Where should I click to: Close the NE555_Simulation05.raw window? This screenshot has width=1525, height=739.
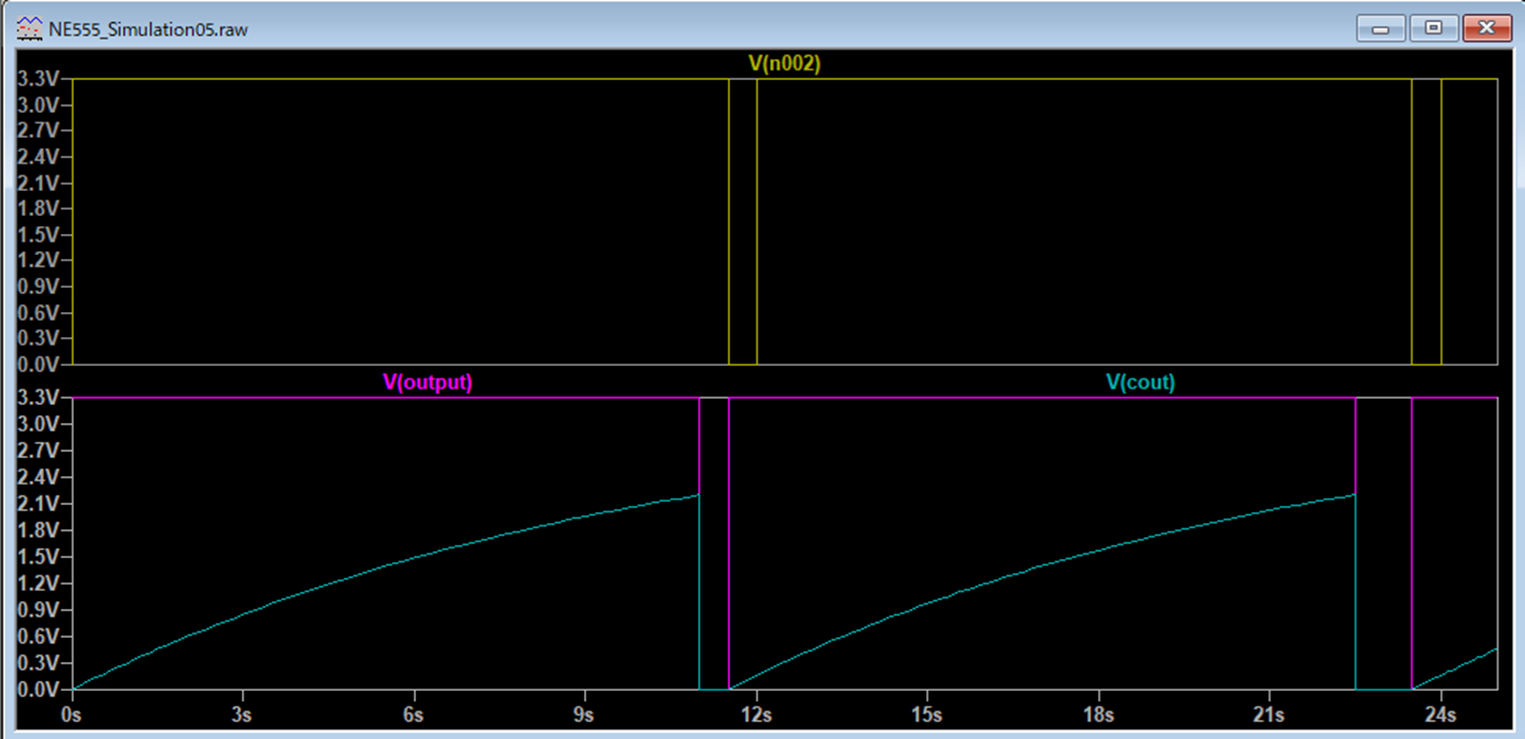(1486, 28)
